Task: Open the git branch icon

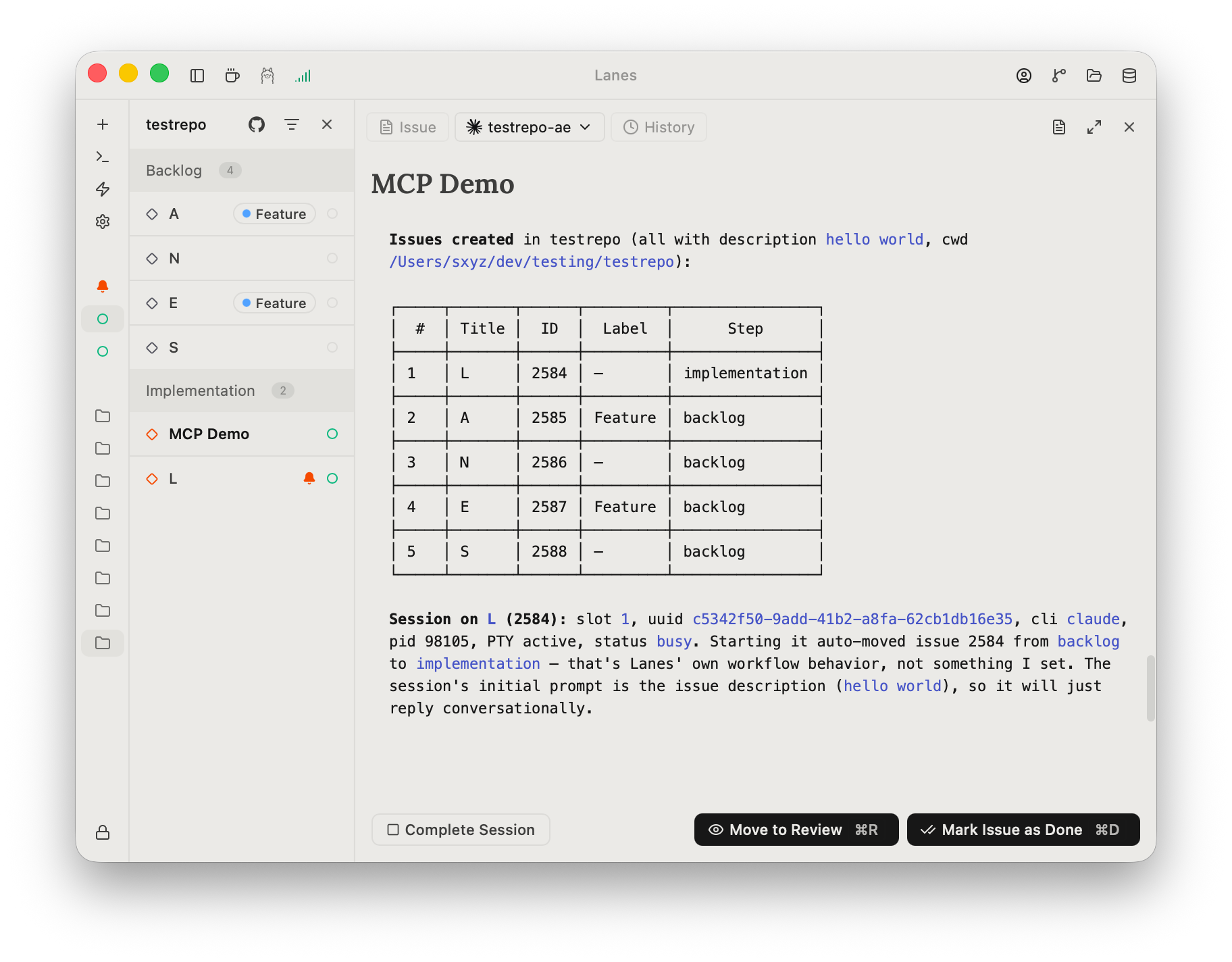Action: click(1059, 76)
